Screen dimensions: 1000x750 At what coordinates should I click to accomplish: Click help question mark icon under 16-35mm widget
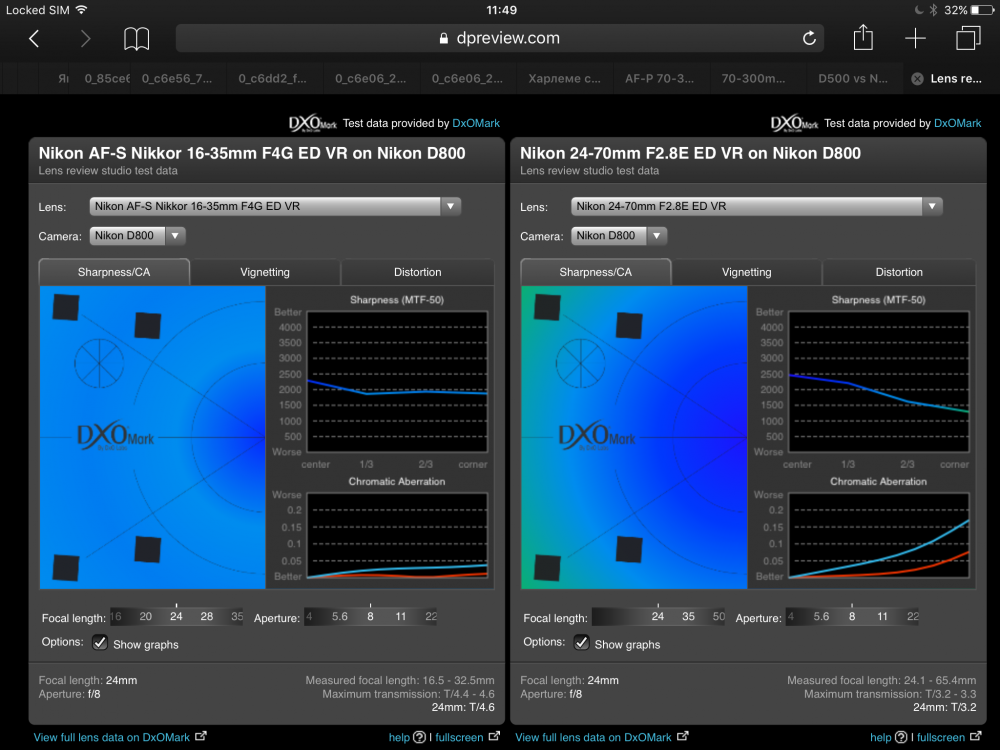pyautogui.click(x=419, y=737)
